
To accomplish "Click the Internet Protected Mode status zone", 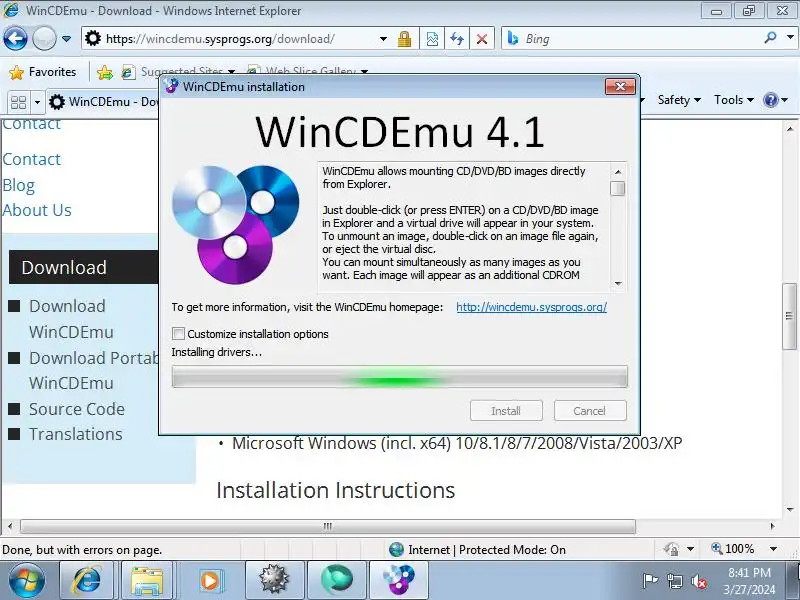I will (477, 549).
